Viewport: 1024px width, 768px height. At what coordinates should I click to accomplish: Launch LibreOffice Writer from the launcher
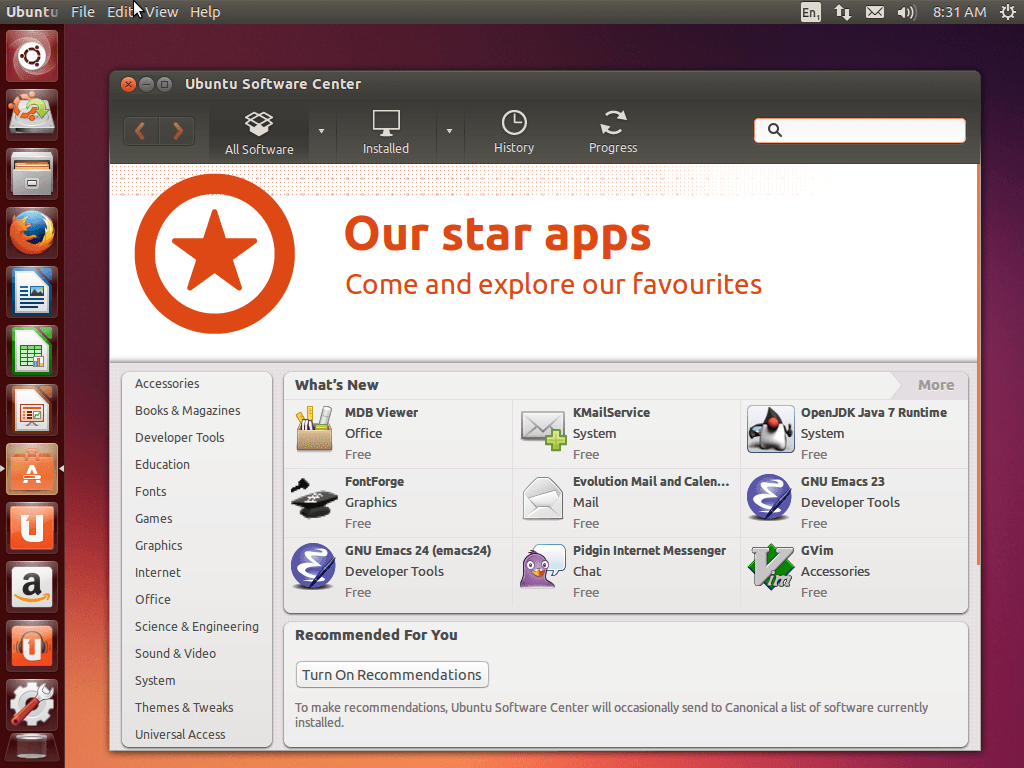pyautogui.click(x=32, y=291)
